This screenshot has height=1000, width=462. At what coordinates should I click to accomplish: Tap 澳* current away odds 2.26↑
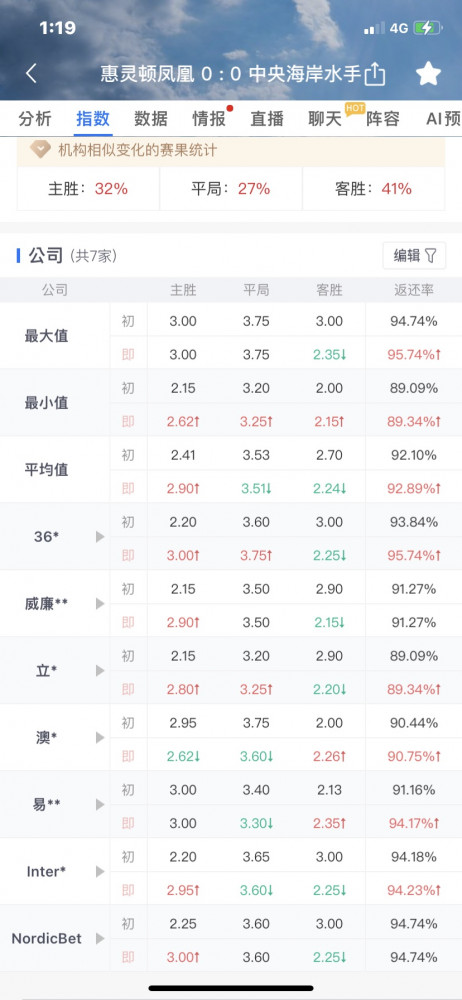click(x=329, y=756)
